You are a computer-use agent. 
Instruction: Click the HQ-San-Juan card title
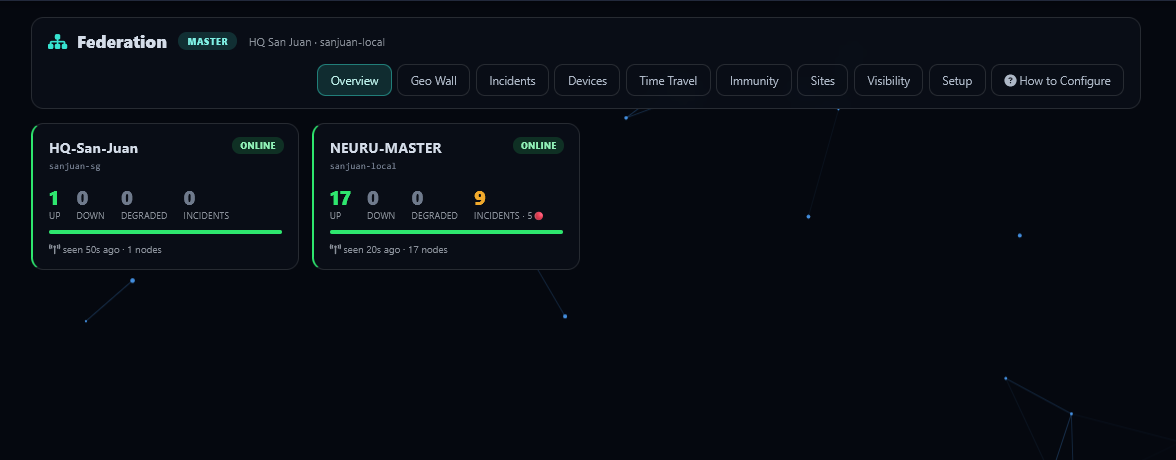pyautogui.click(x=94, y=148)
